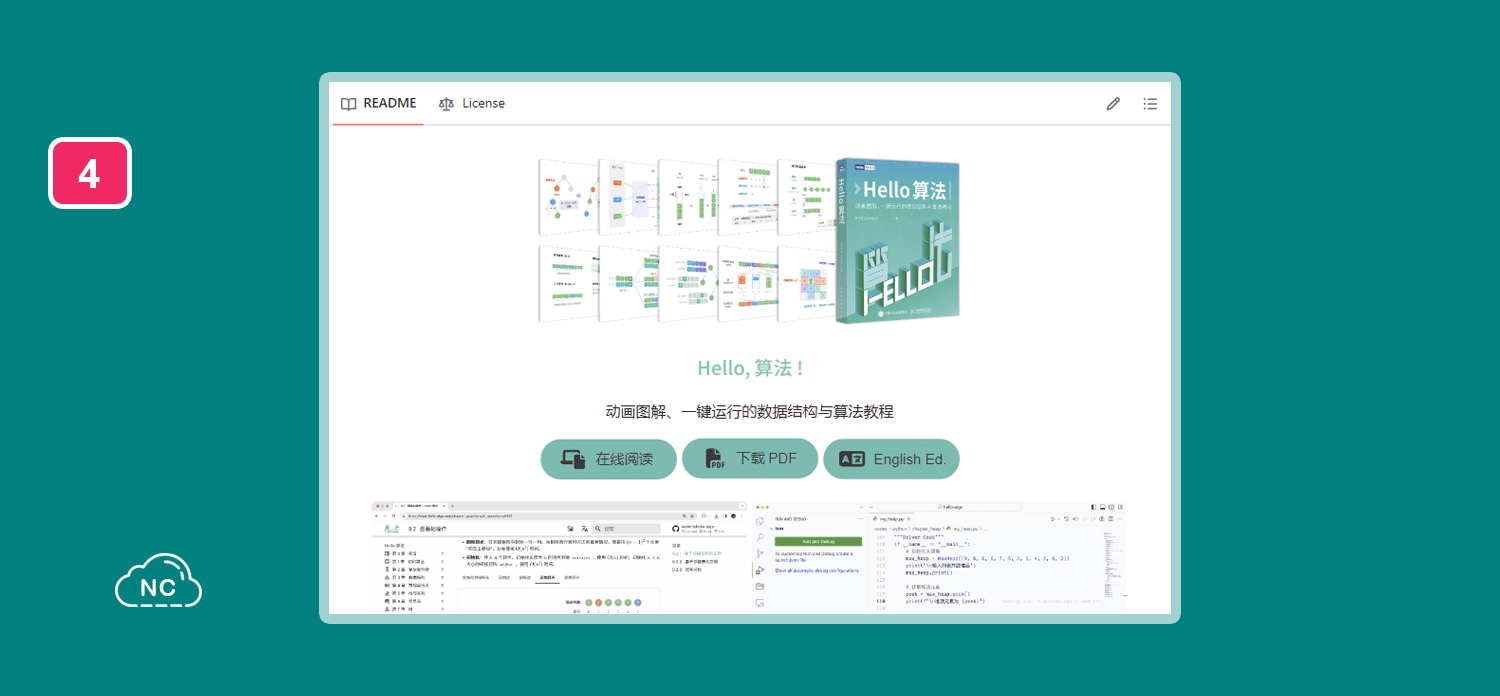Click the NC cloud logo

click(x=158, y=581)
